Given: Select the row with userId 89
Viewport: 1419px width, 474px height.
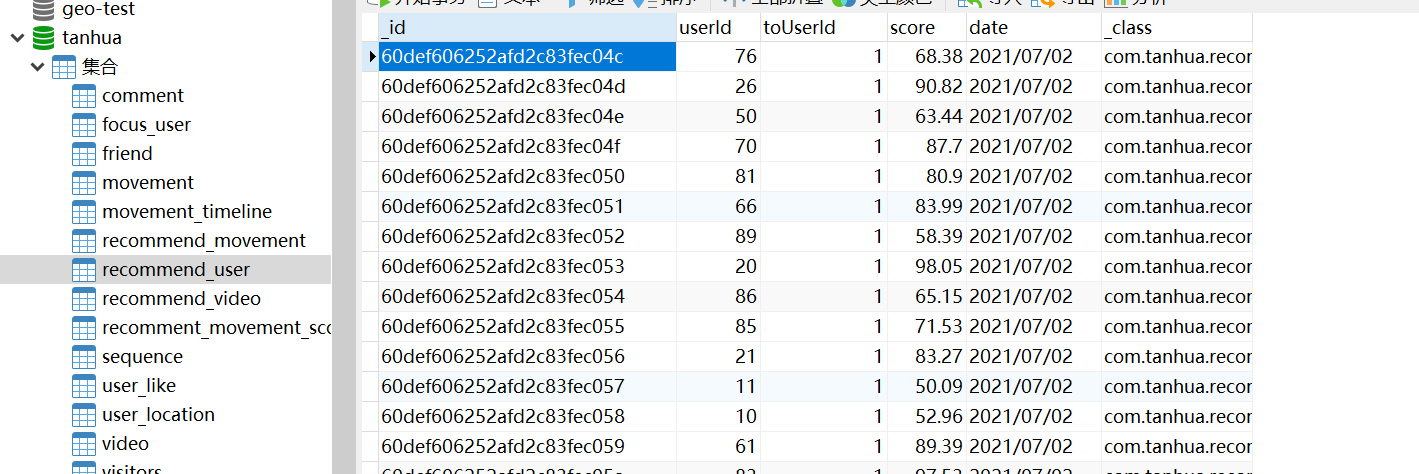Looking at the screenshot, I should [x=815, y=237].
